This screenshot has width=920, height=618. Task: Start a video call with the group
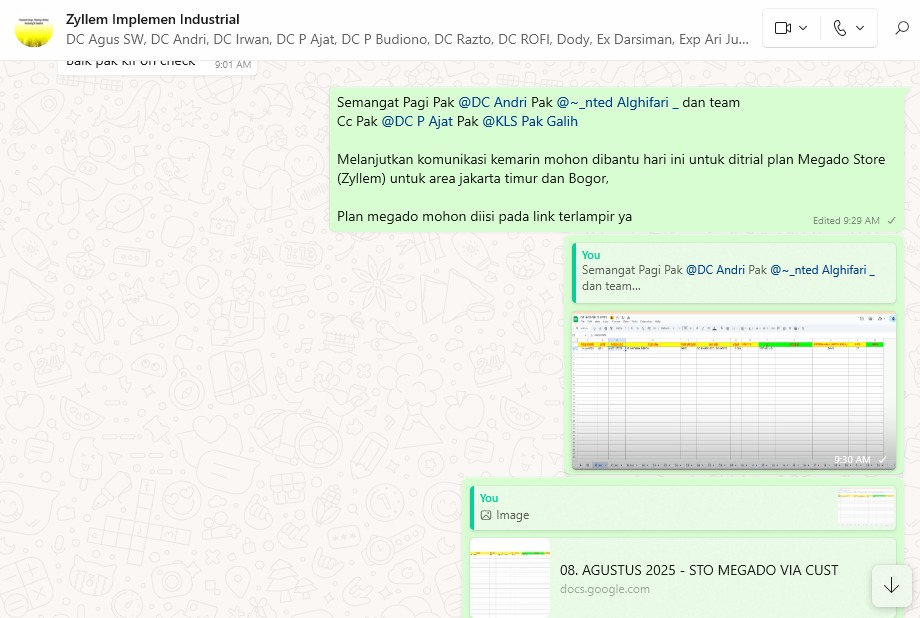point(783,28)
